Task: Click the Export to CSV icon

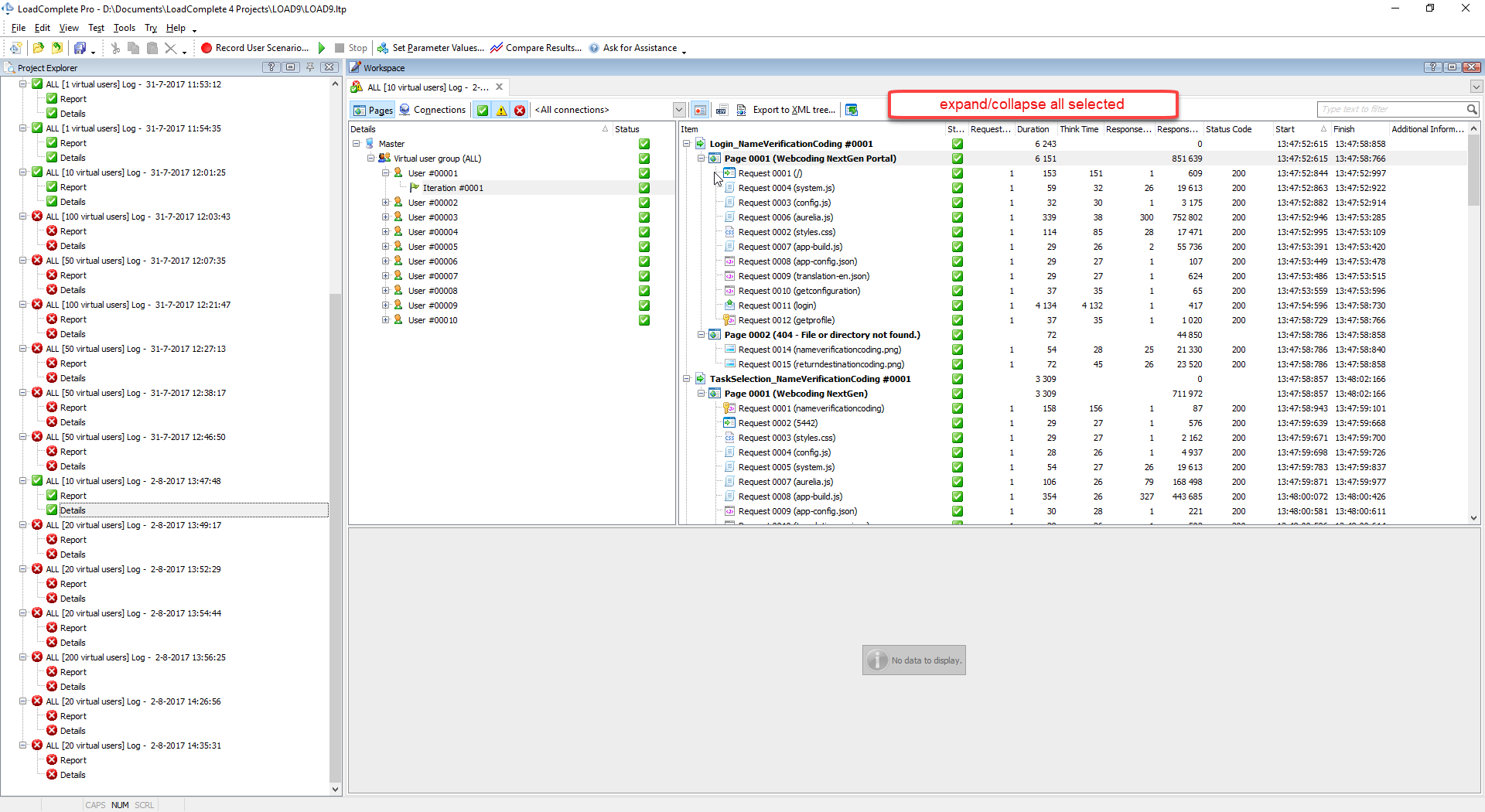Action: tap(721, 110)
